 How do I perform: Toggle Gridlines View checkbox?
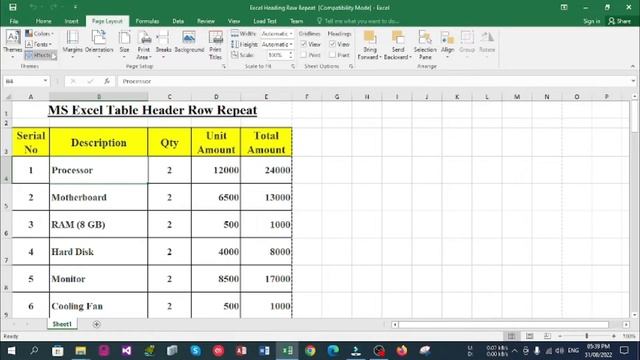[x=304, y=44]
